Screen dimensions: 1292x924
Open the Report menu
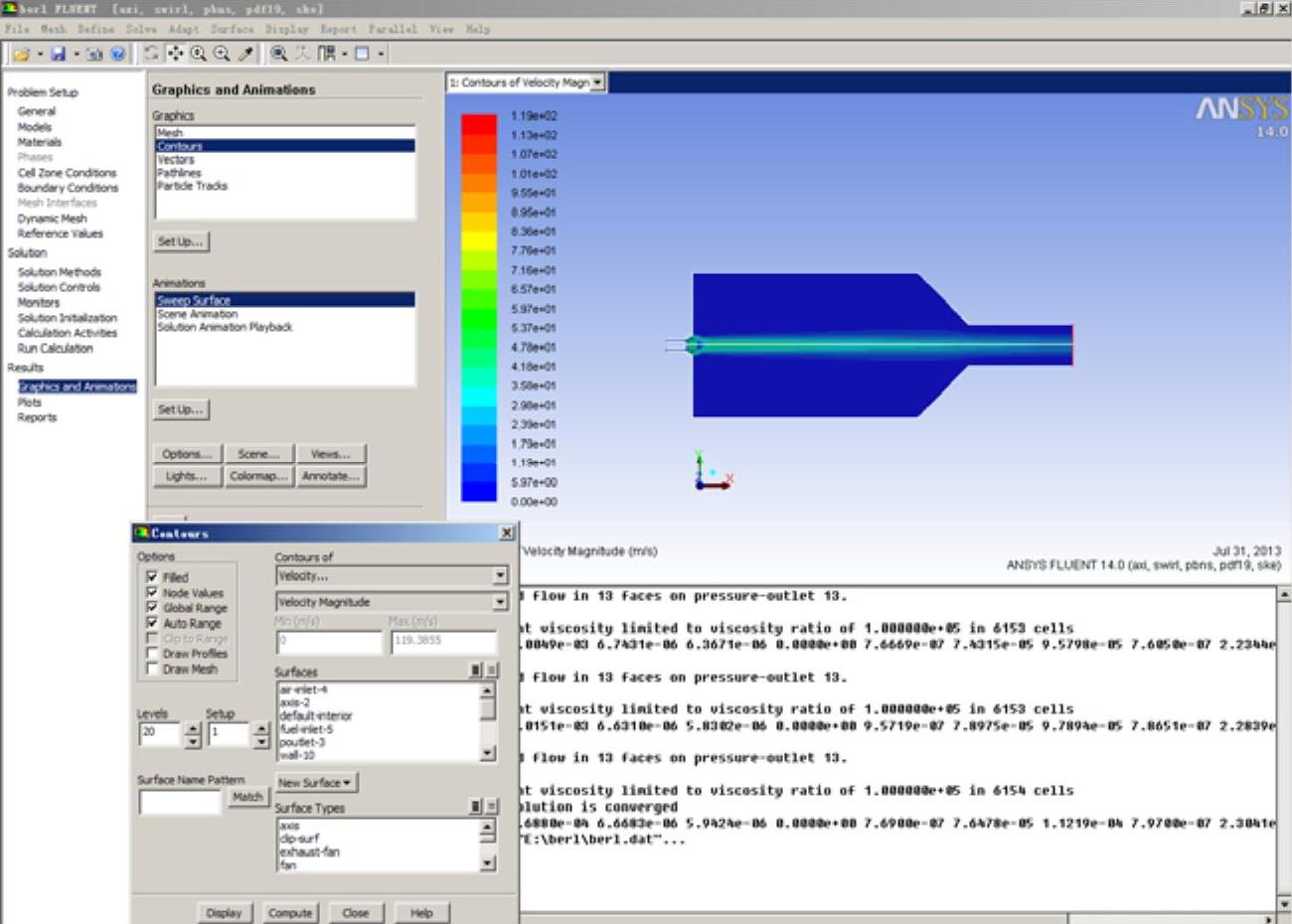tap(338, 29)
